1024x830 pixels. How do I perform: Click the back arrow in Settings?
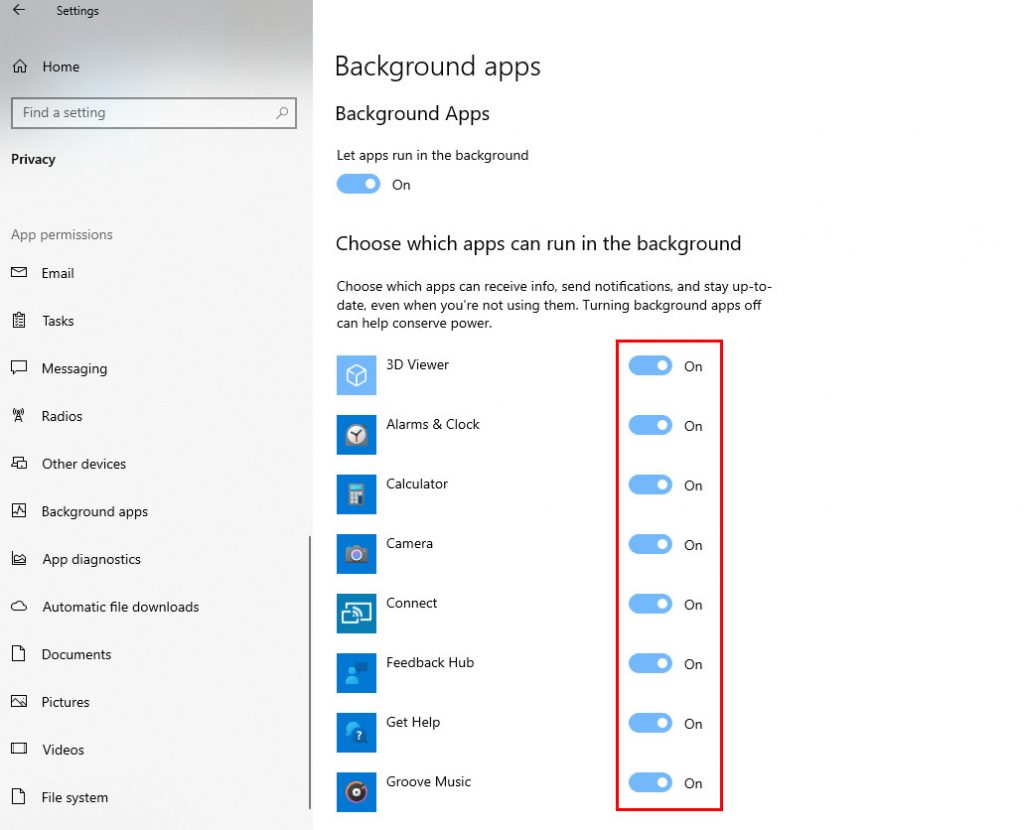click(x=19, y=11)
